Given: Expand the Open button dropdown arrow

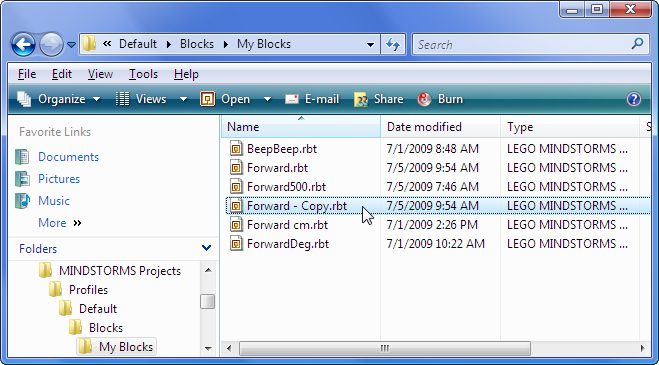Looking at the screenshot, I should (x=267, y=100).
